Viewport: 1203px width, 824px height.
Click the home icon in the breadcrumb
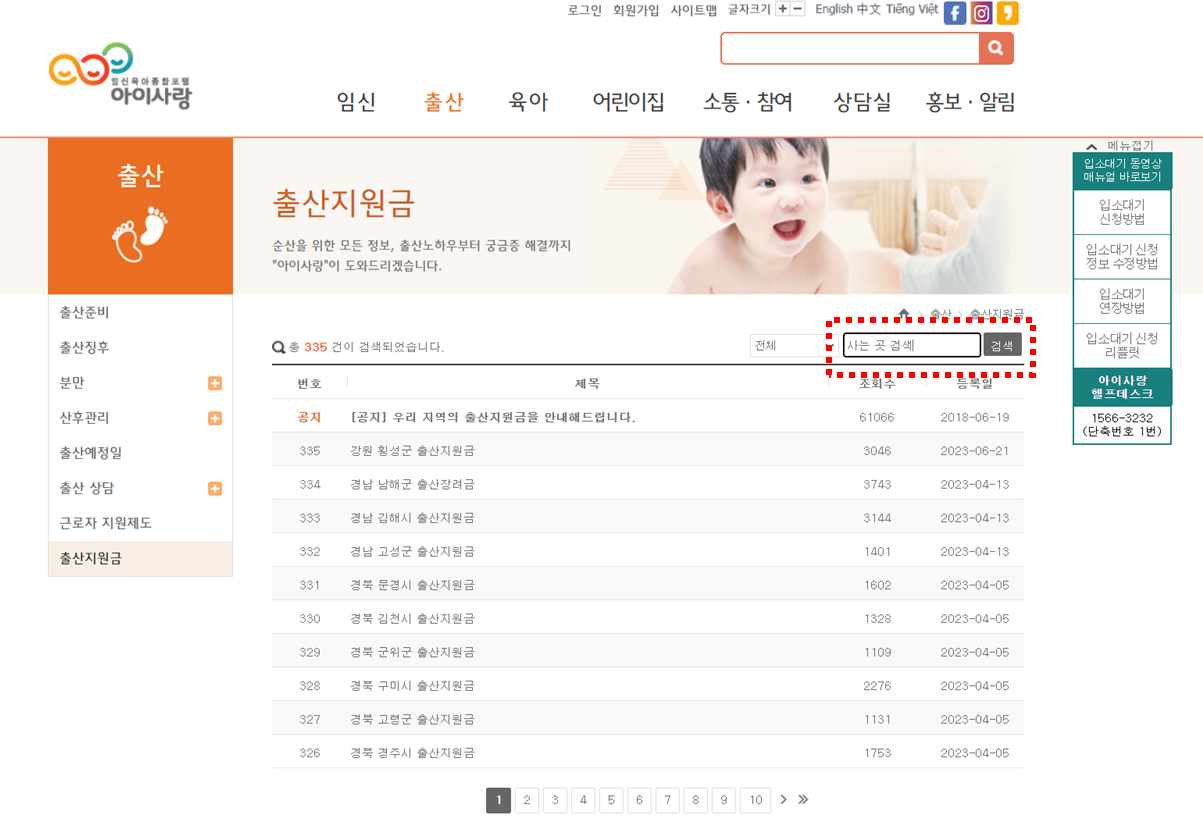(x=903, y=313)
